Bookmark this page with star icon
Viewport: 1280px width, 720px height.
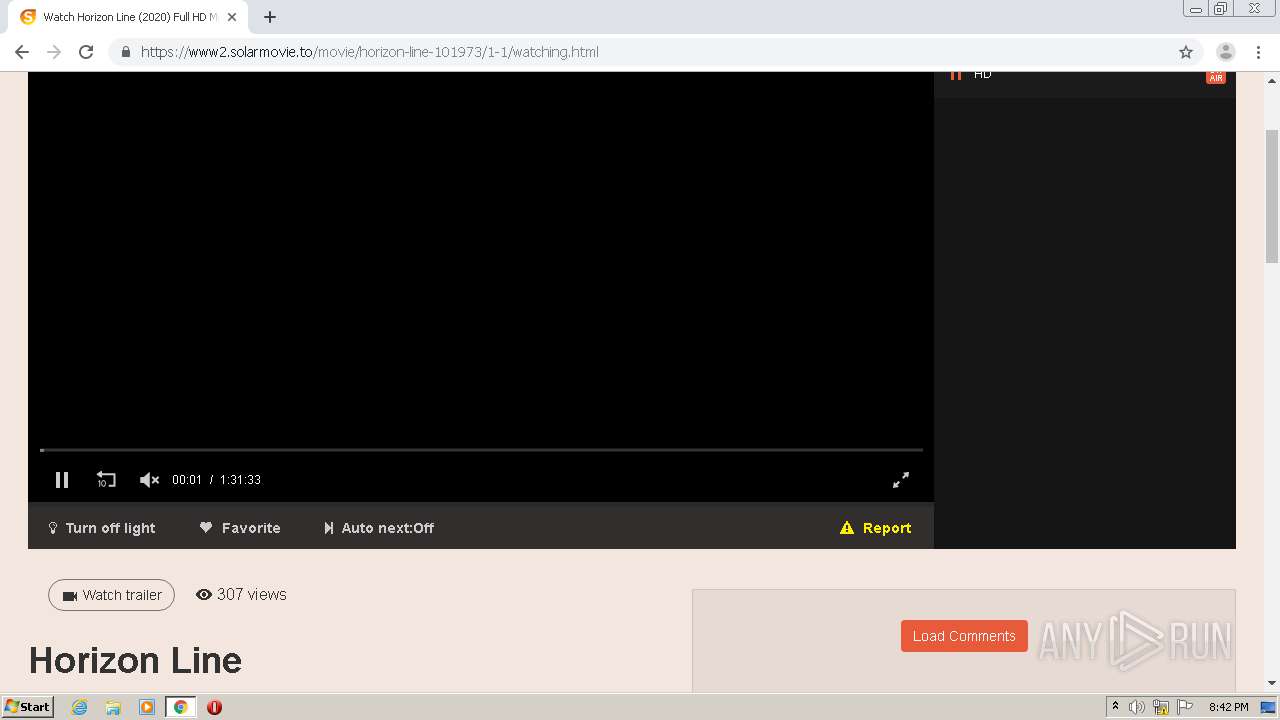[1186, 52]
